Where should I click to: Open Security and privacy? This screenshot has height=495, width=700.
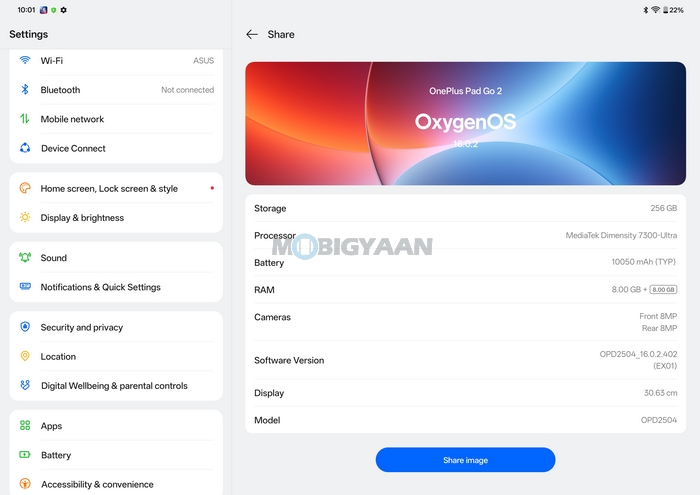[x=116, y=327]
